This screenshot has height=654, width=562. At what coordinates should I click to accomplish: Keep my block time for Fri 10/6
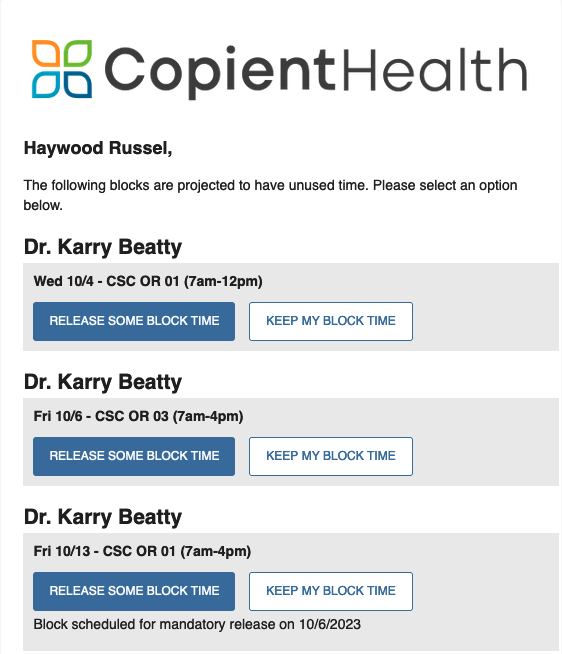pyautogui.click(x=331, y=456)
